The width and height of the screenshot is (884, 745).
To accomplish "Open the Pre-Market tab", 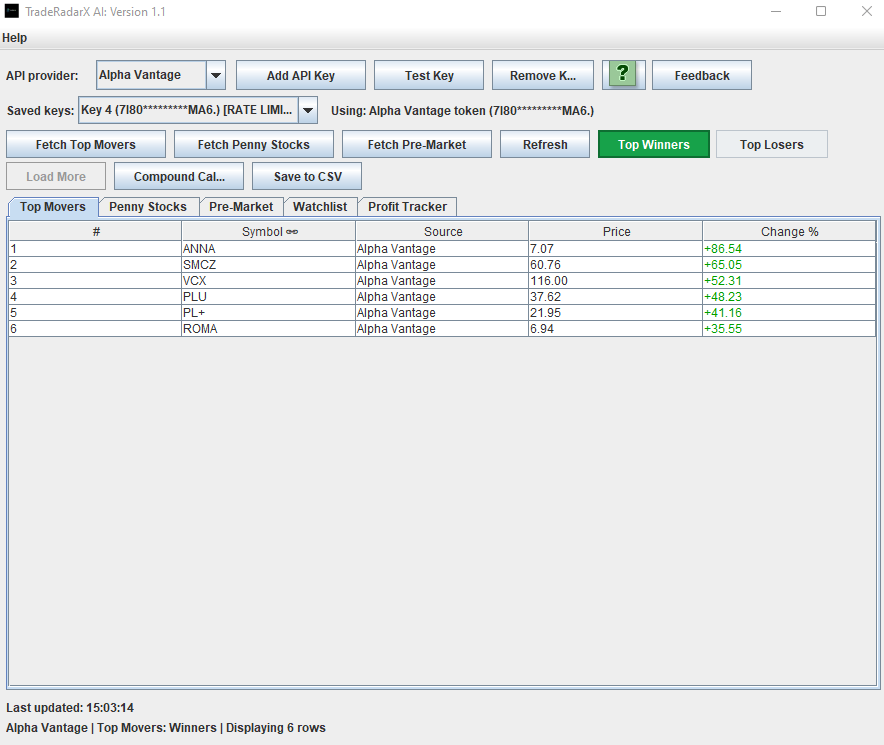I will pyautogui.click(x=240, y=207).
